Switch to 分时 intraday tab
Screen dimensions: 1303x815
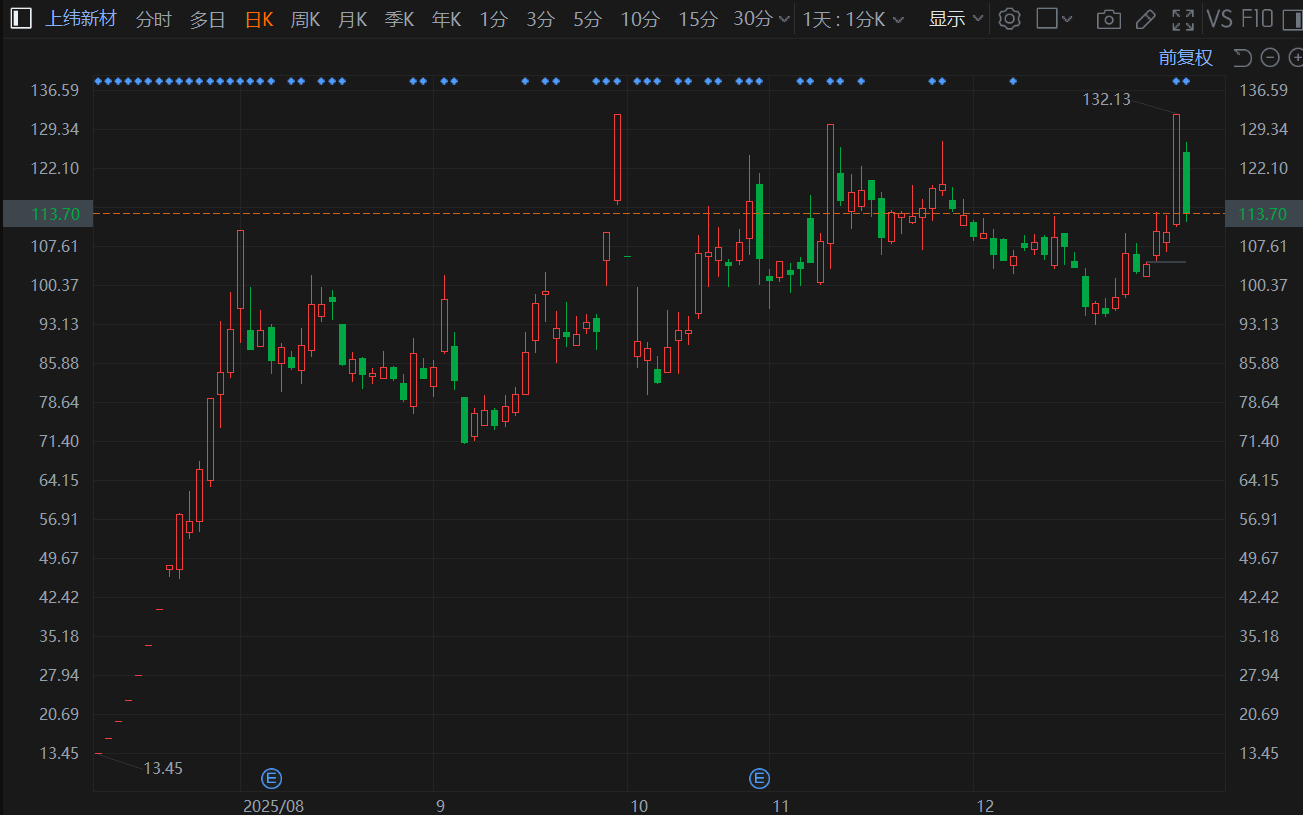[153, 19]
